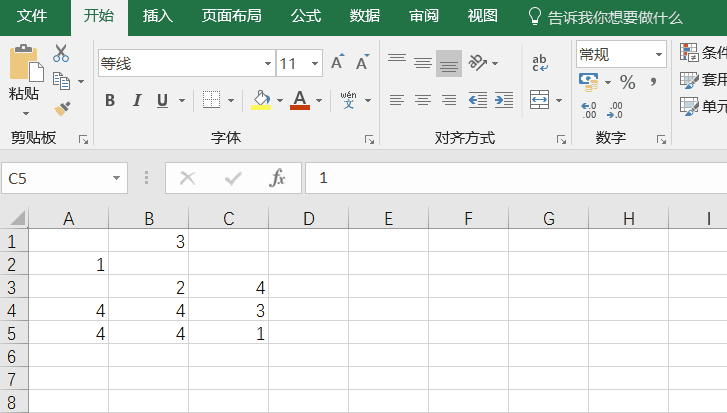The height and width of the screenshot is (413, 727).
Task: Open paste options dropdown arrow
Action: pyautogui.click(x=26, y=114)
